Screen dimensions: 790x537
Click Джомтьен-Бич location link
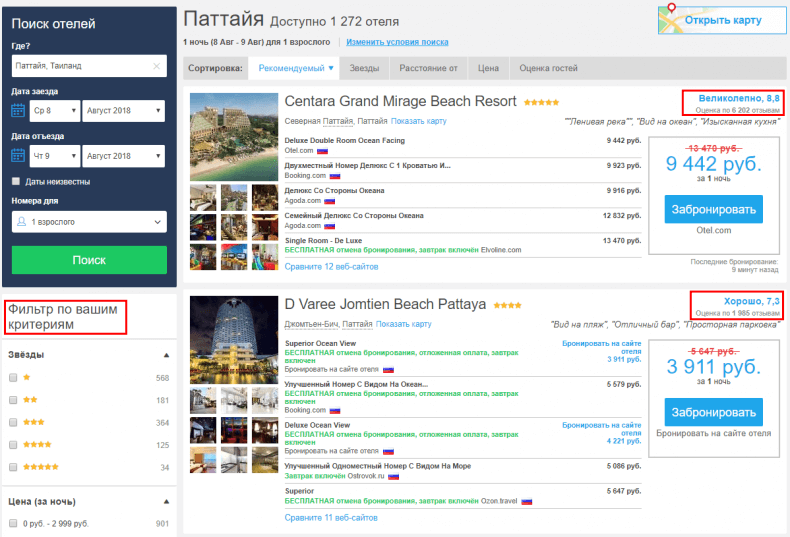pyautogui.click(x=311, y=324)
